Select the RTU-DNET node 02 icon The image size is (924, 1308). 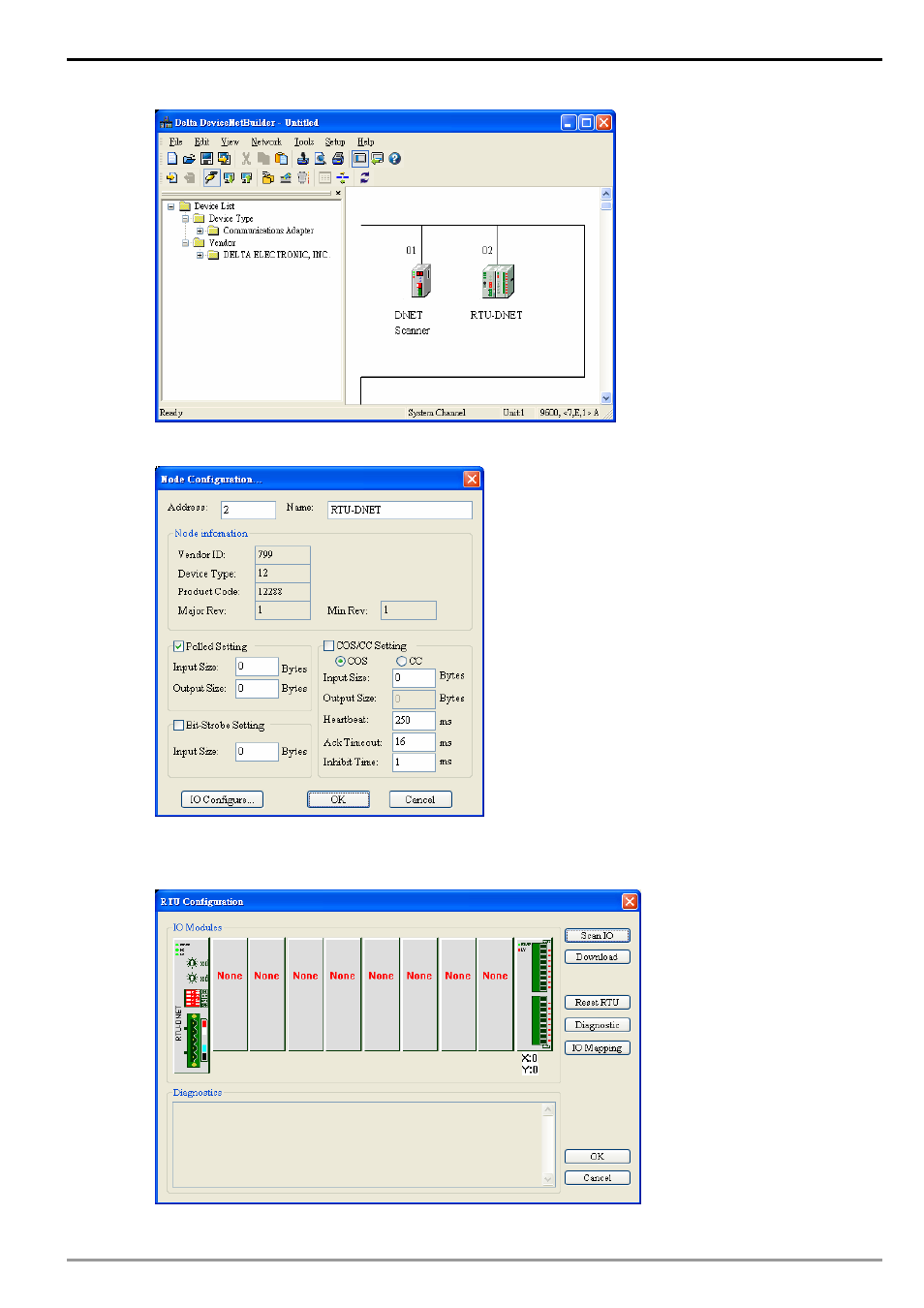coord(498,281)
